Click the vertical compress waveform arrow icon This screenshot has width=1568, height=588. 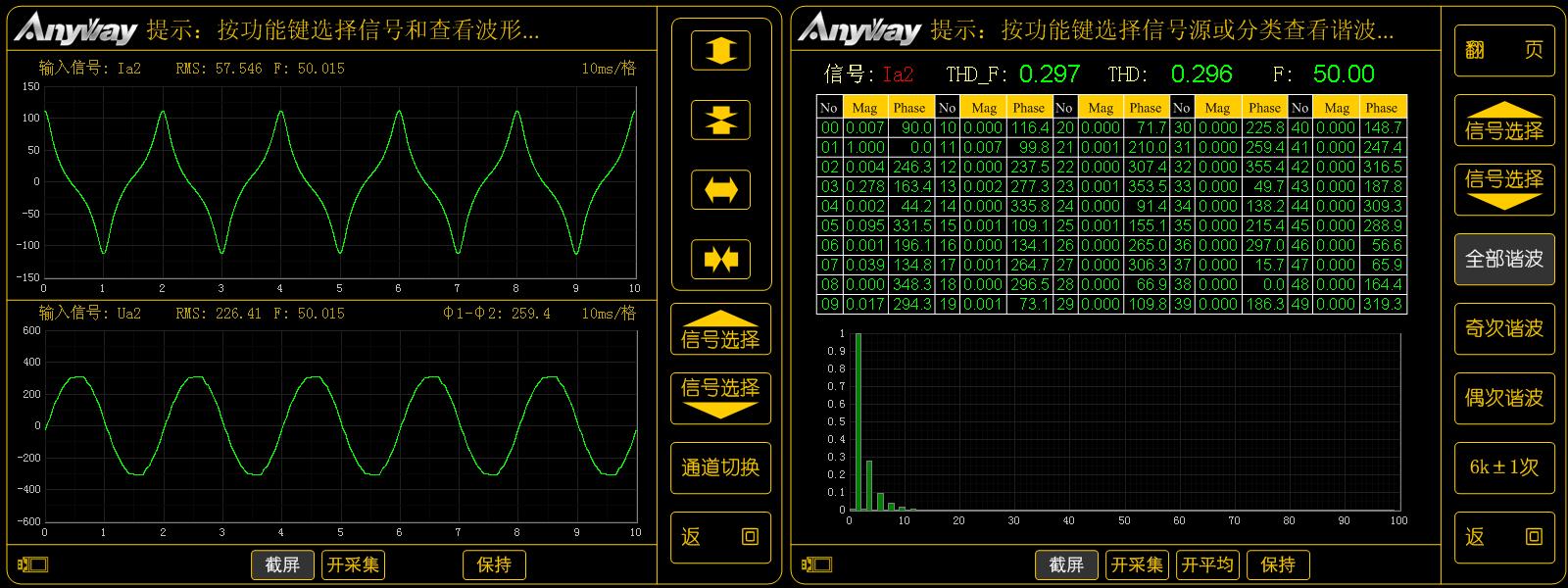click(720, 121)
